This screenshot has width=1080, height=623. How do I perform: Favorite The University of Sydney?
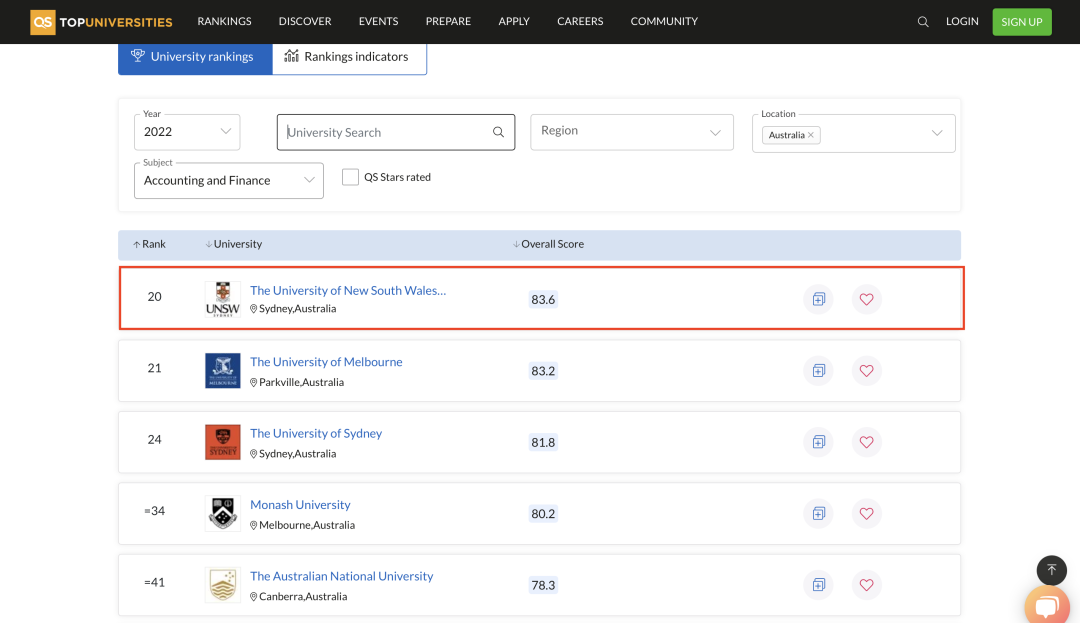click(x=866, y=442)
